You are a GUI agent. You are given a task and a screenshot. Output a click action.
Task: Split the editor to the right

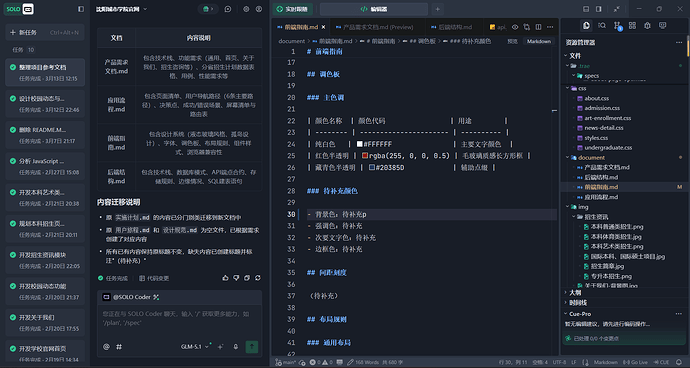[x=538, y=27]
